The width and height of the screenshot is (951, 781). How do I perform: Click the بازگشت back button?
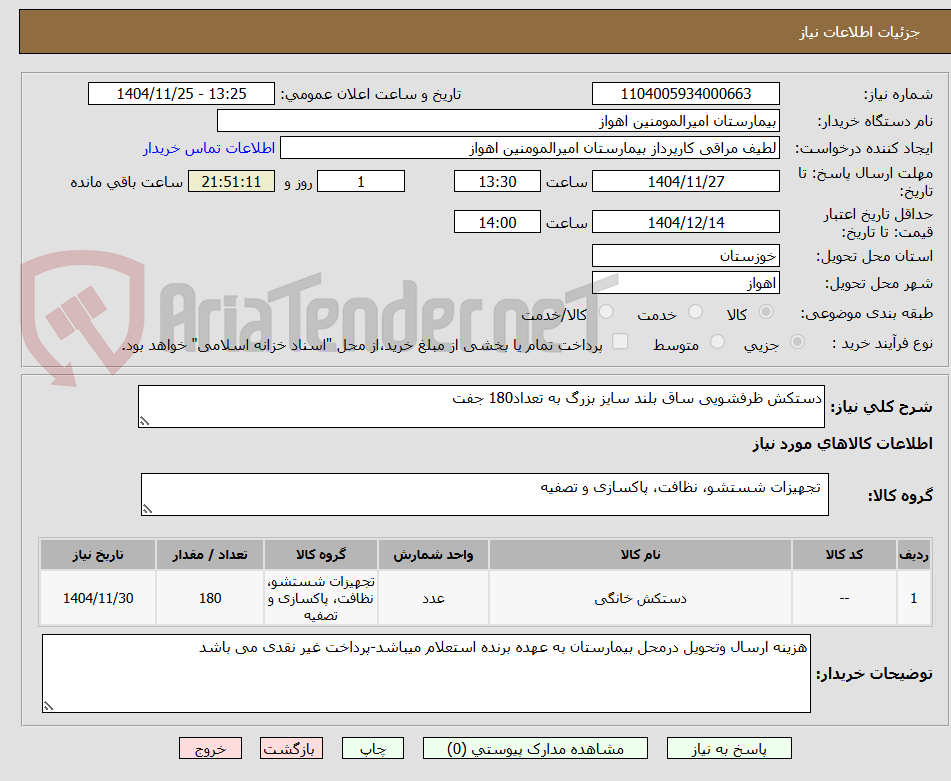coord(291,748)
